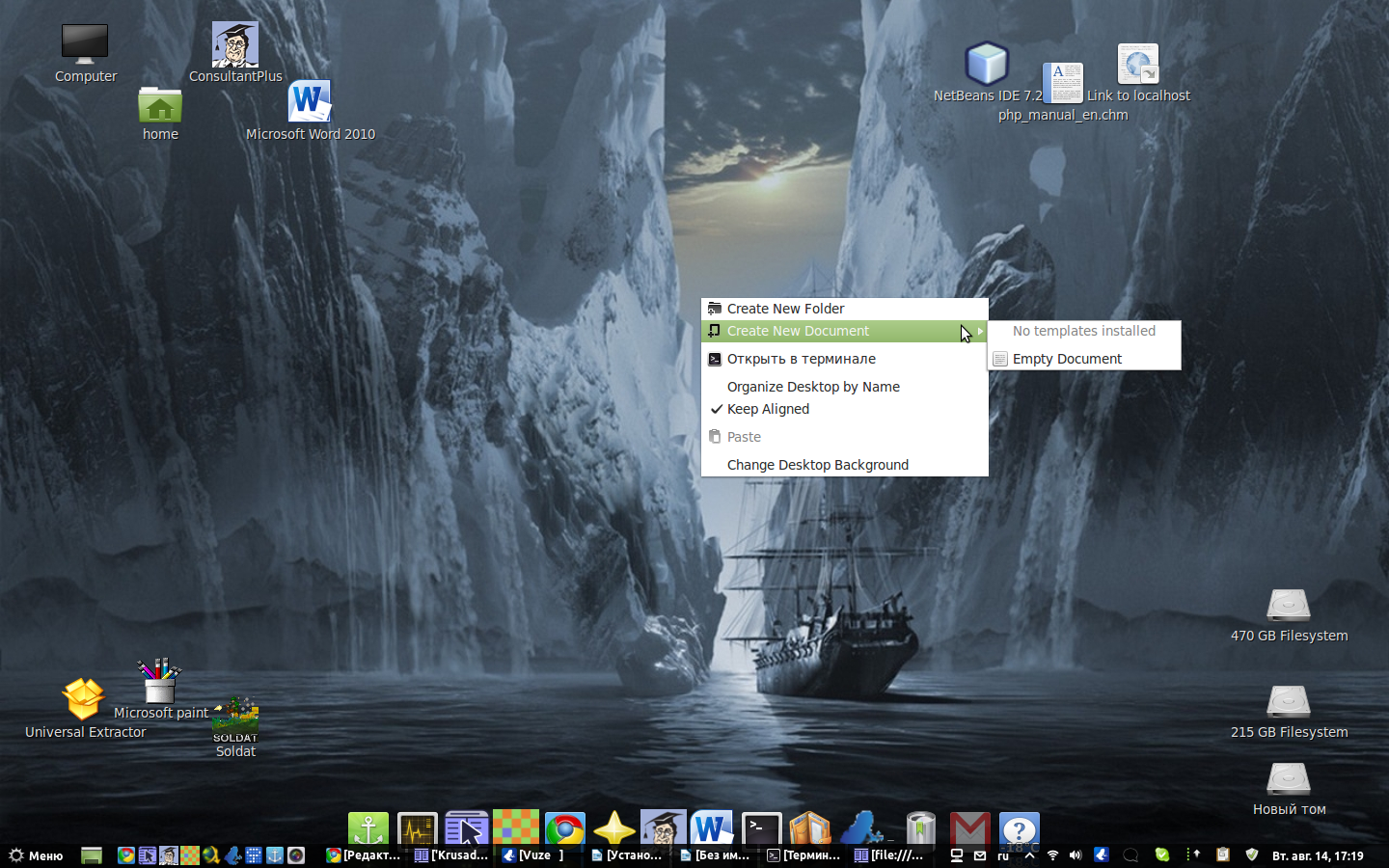Open the Gmail icon in the dock

pyautogui.click(x=969, y=828)
